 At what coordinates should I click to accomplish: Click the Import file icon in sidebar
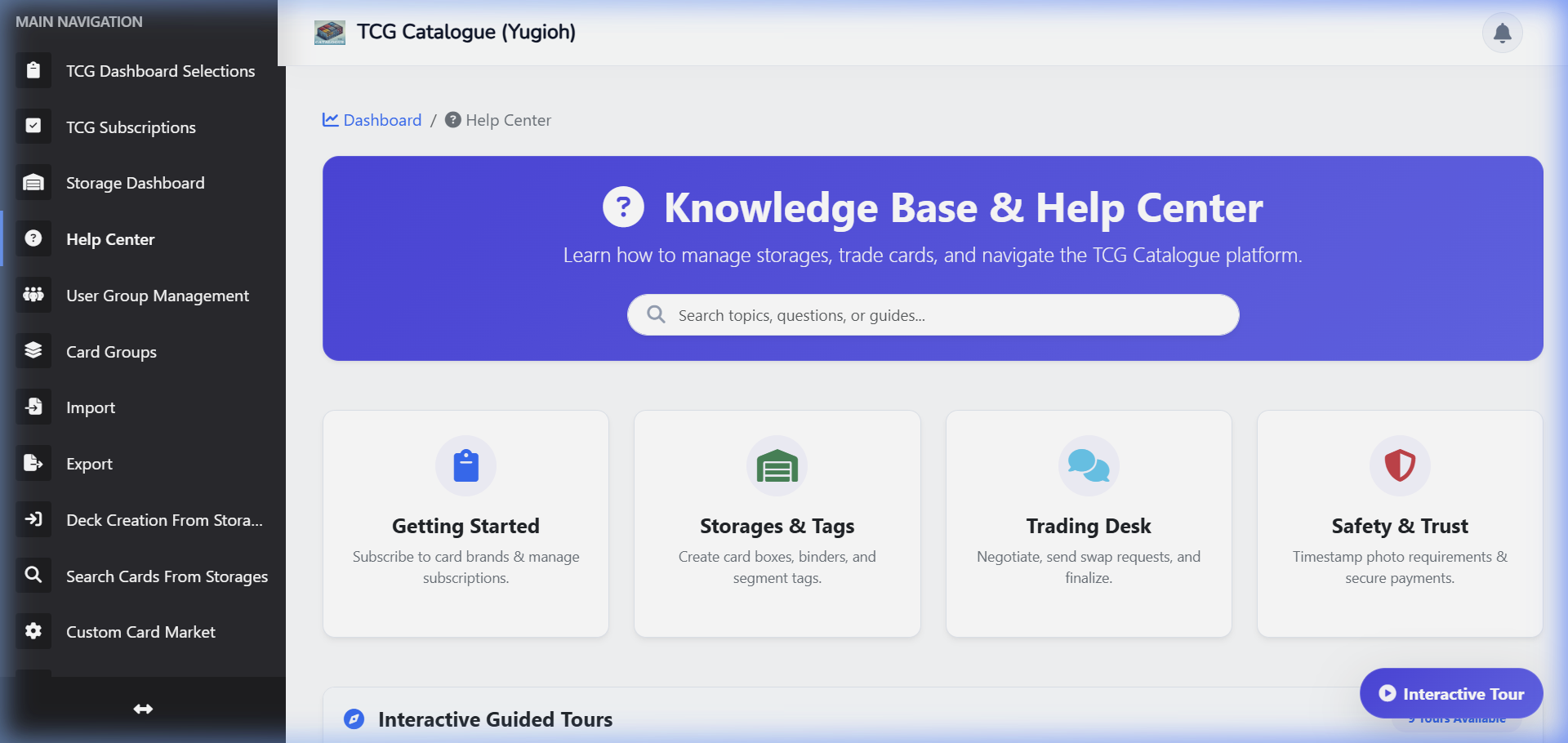click(x=33, y=407)
